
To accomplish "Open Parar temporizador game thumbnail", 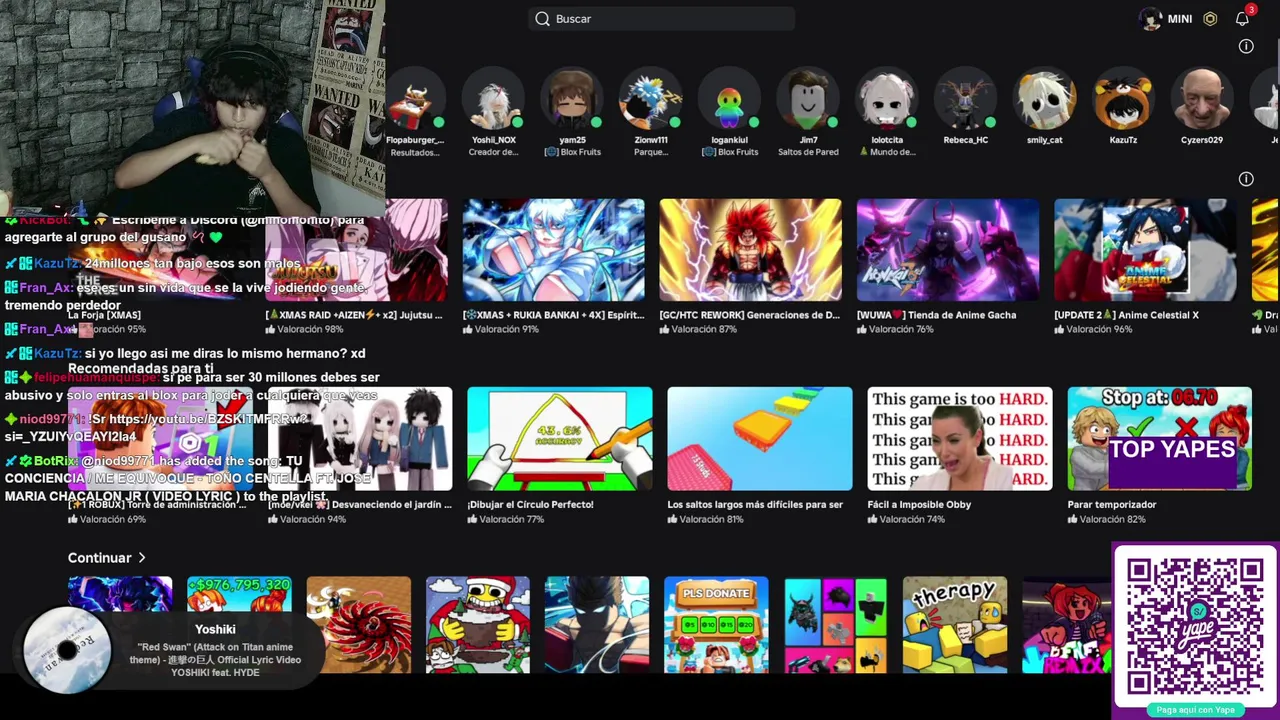I will coord(1160,439).
